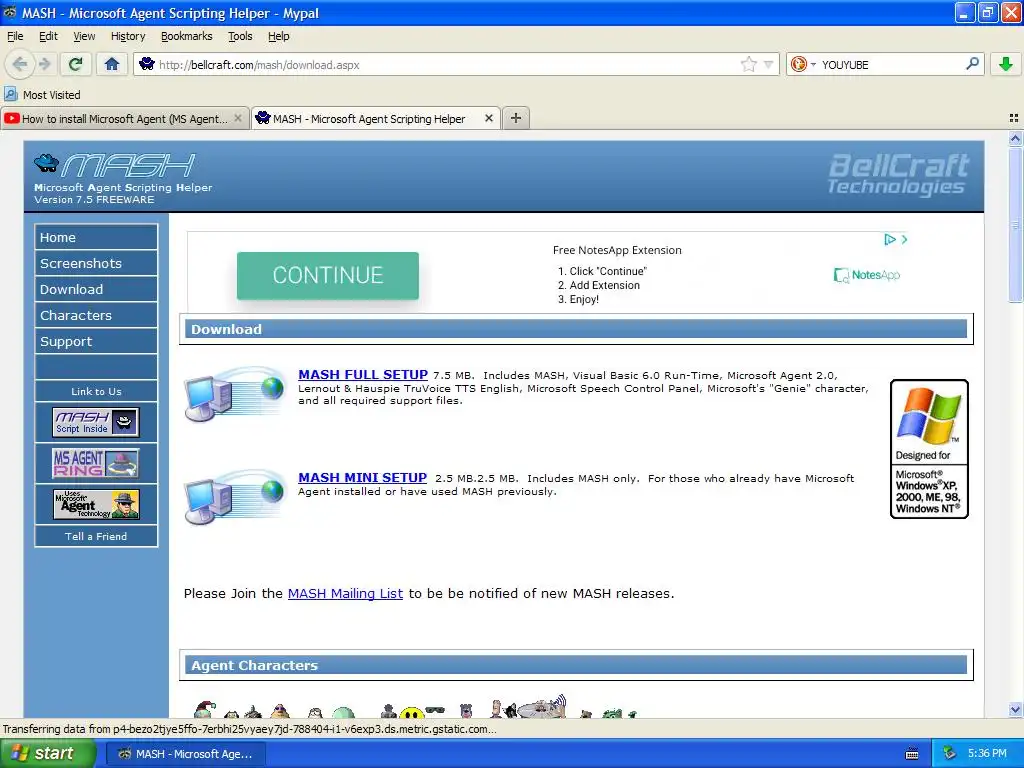Viewport: 1024px width, 768px height.
Task: Click the MS Agent Ring badge
Action: pyautogui.click(x=95, y=463)
